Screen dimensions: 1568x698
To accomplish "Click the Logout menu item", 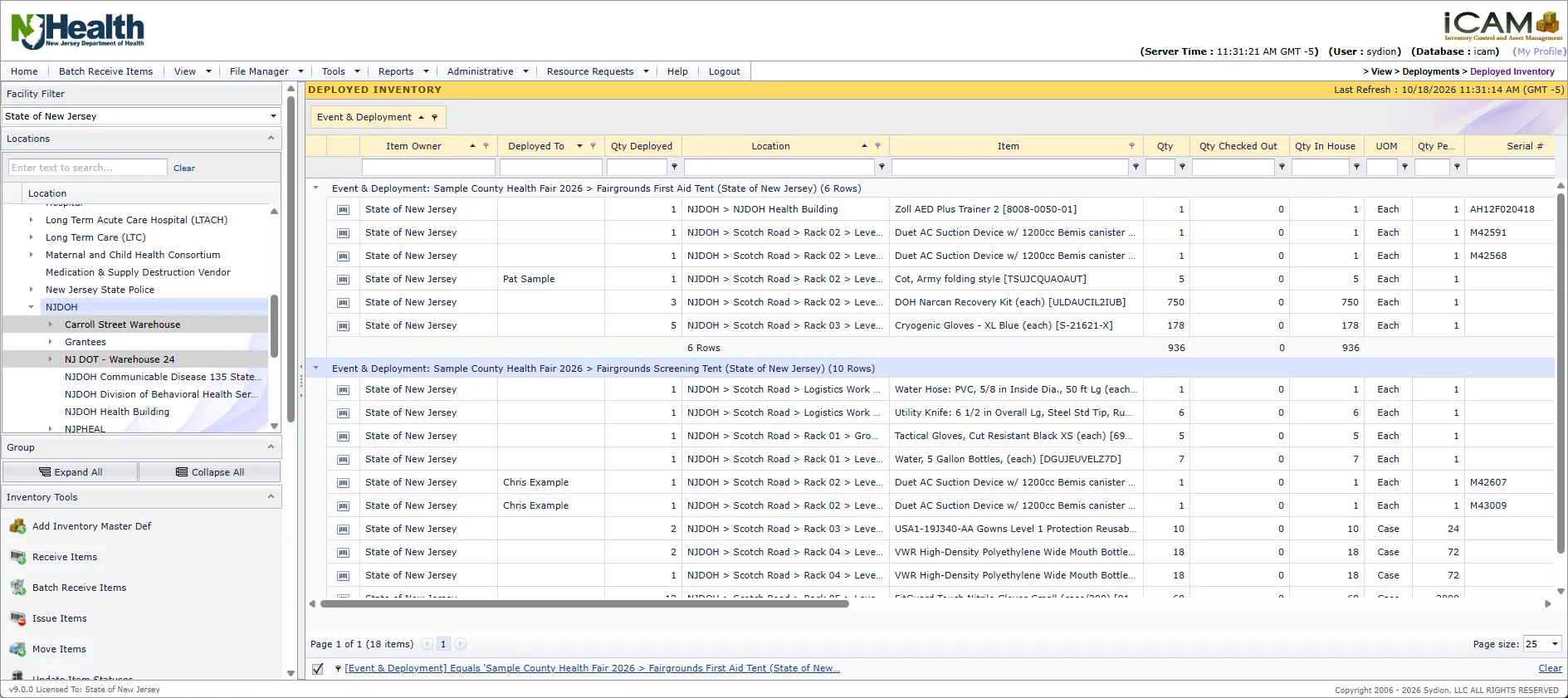I will (724, 71).
